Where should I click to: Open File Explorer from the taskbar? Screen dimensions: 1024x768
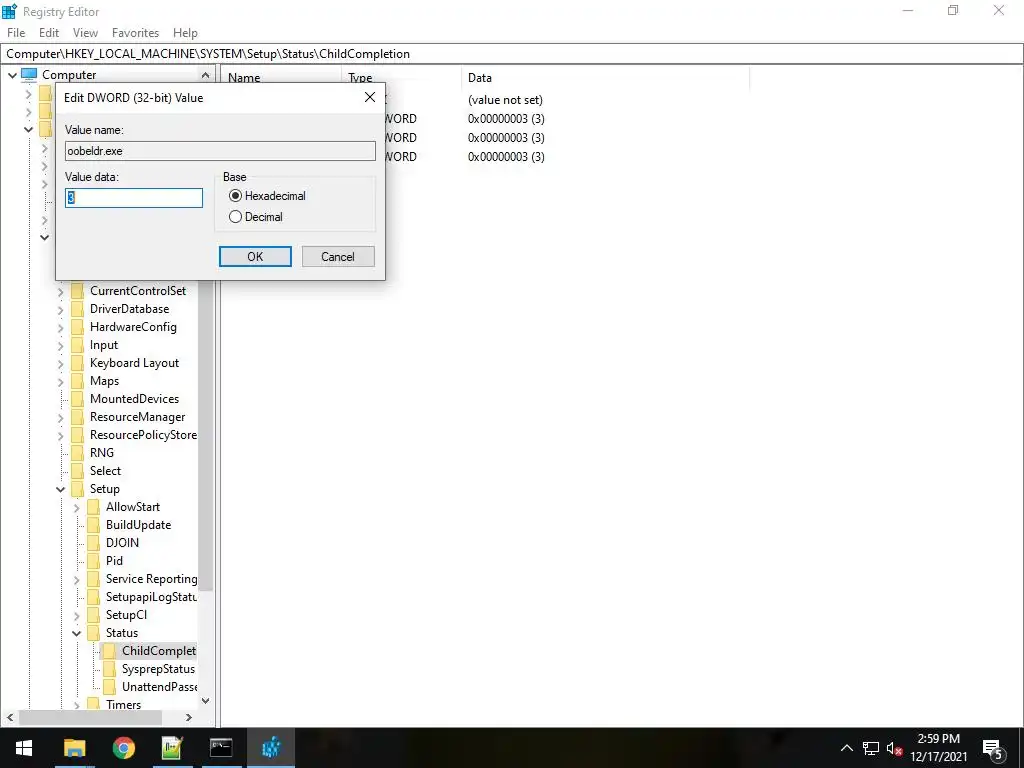pyautogui.click(x=74, y=748)
